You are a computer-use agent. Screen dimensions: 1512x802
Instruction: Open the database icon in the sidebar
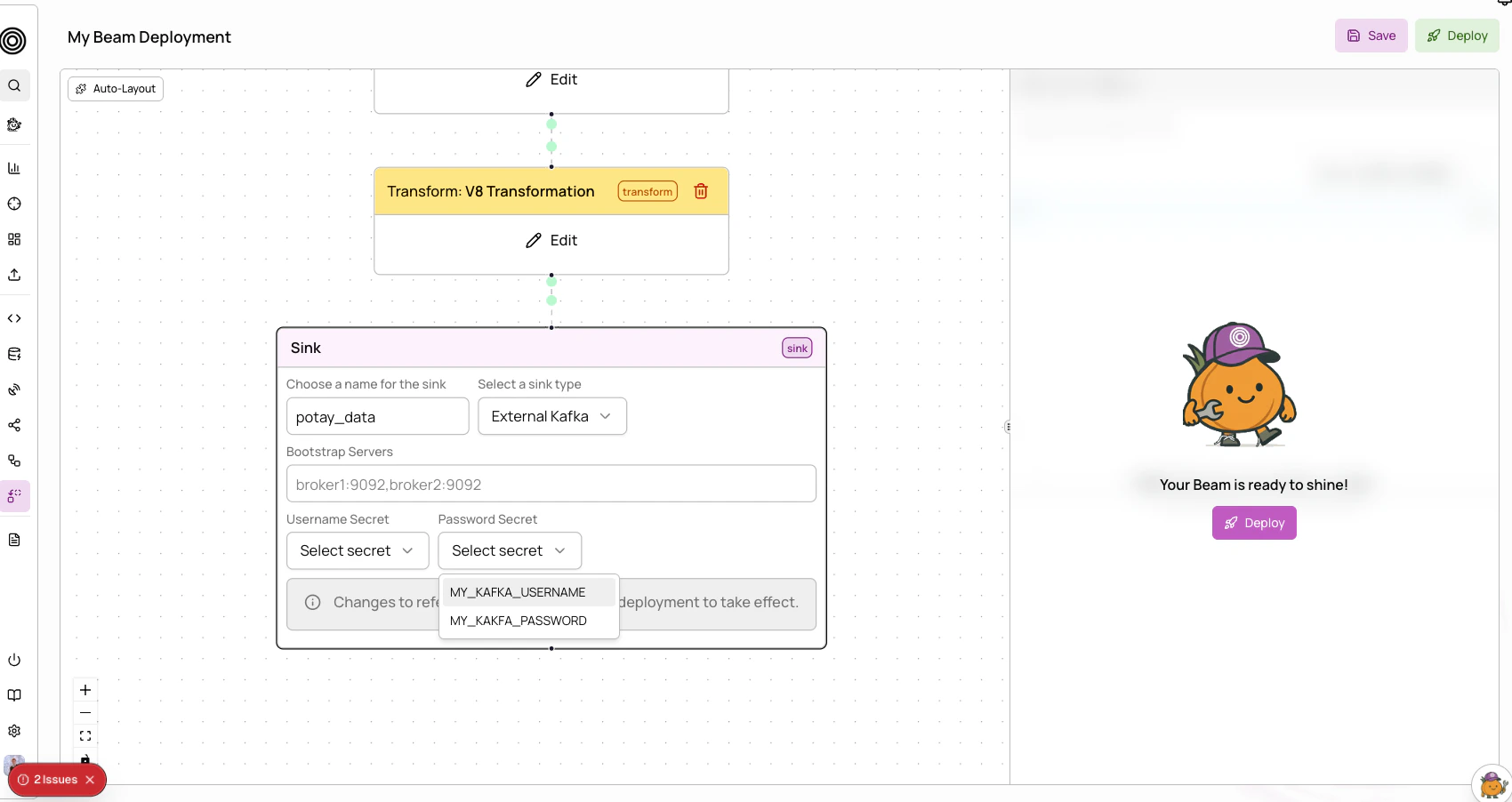[x=14, y=354]
